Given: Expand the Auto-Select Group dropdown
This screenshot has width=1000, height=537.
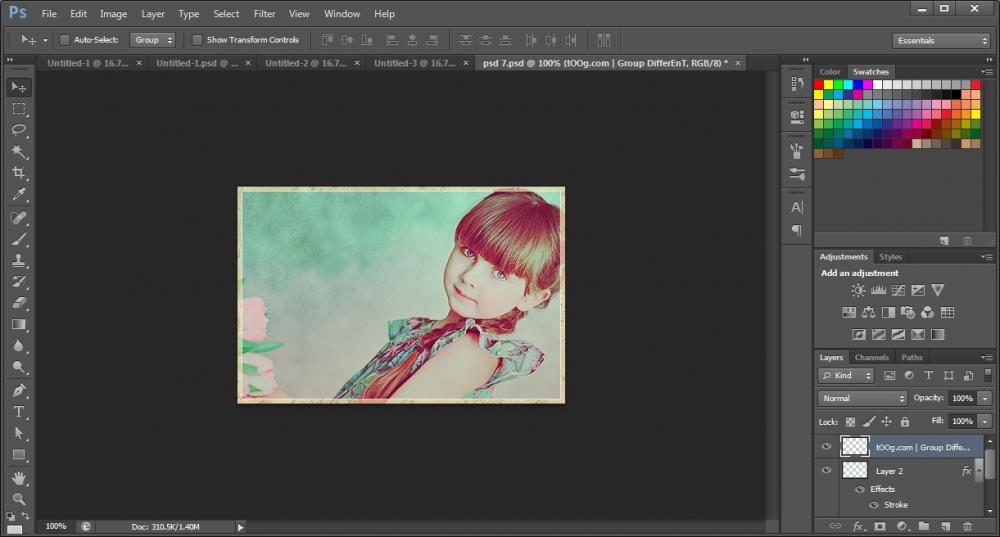Looking at the screenshot, I should pyautogui.click(x=153, y=40).
